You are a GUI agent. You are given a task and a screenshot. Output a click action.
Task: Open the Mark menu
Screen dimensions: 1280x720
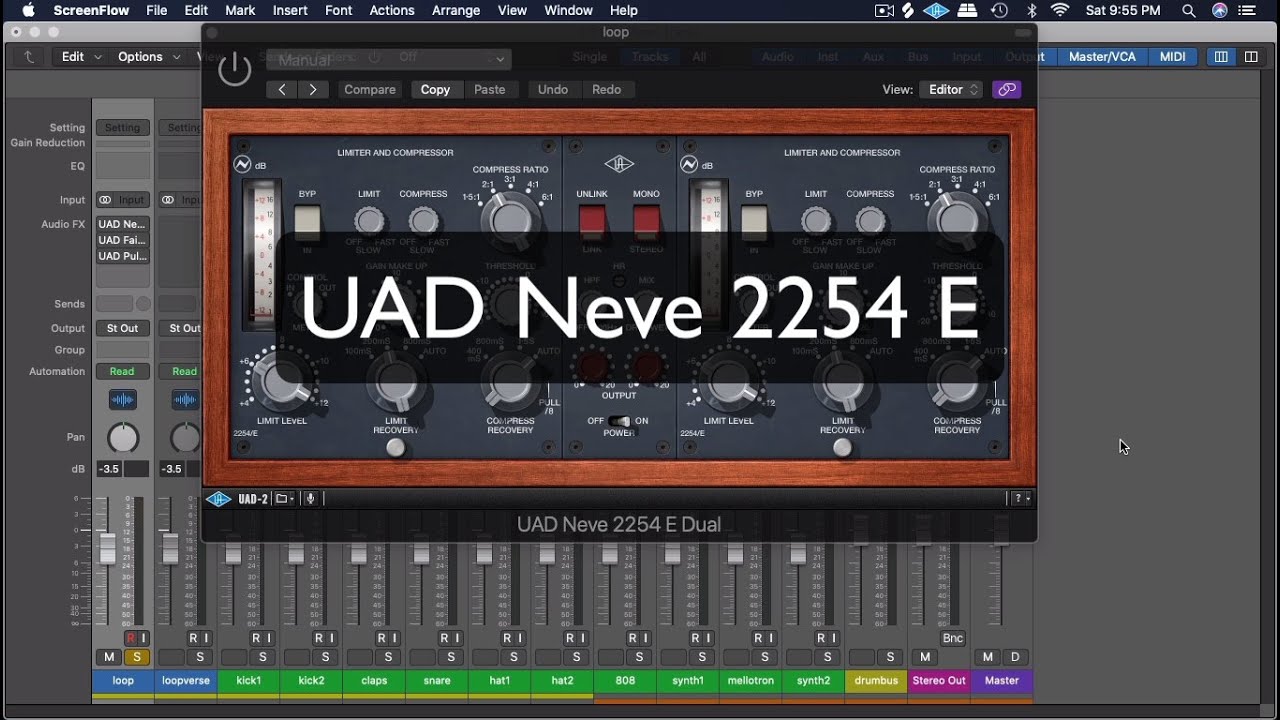click(240, 11)
